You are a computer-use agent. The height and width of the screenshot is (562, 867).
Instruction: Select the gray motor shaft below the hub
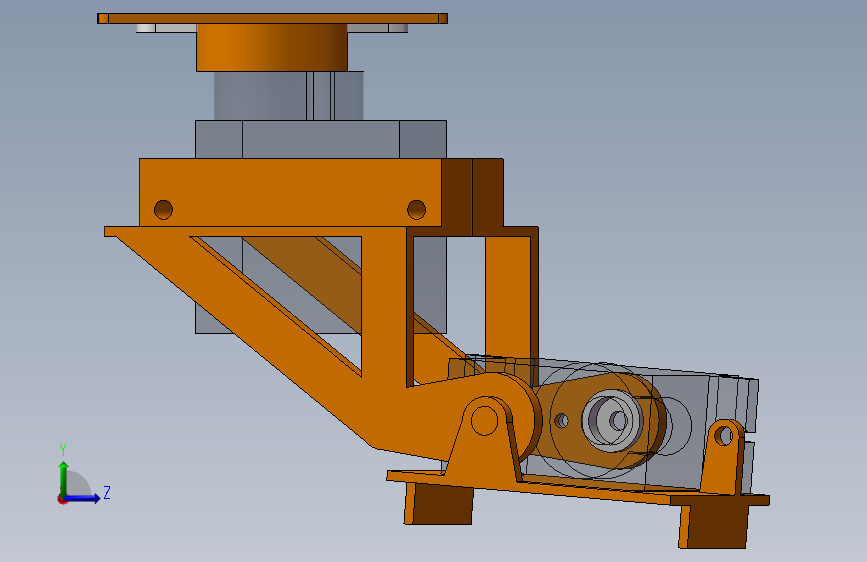click(289, 96)
